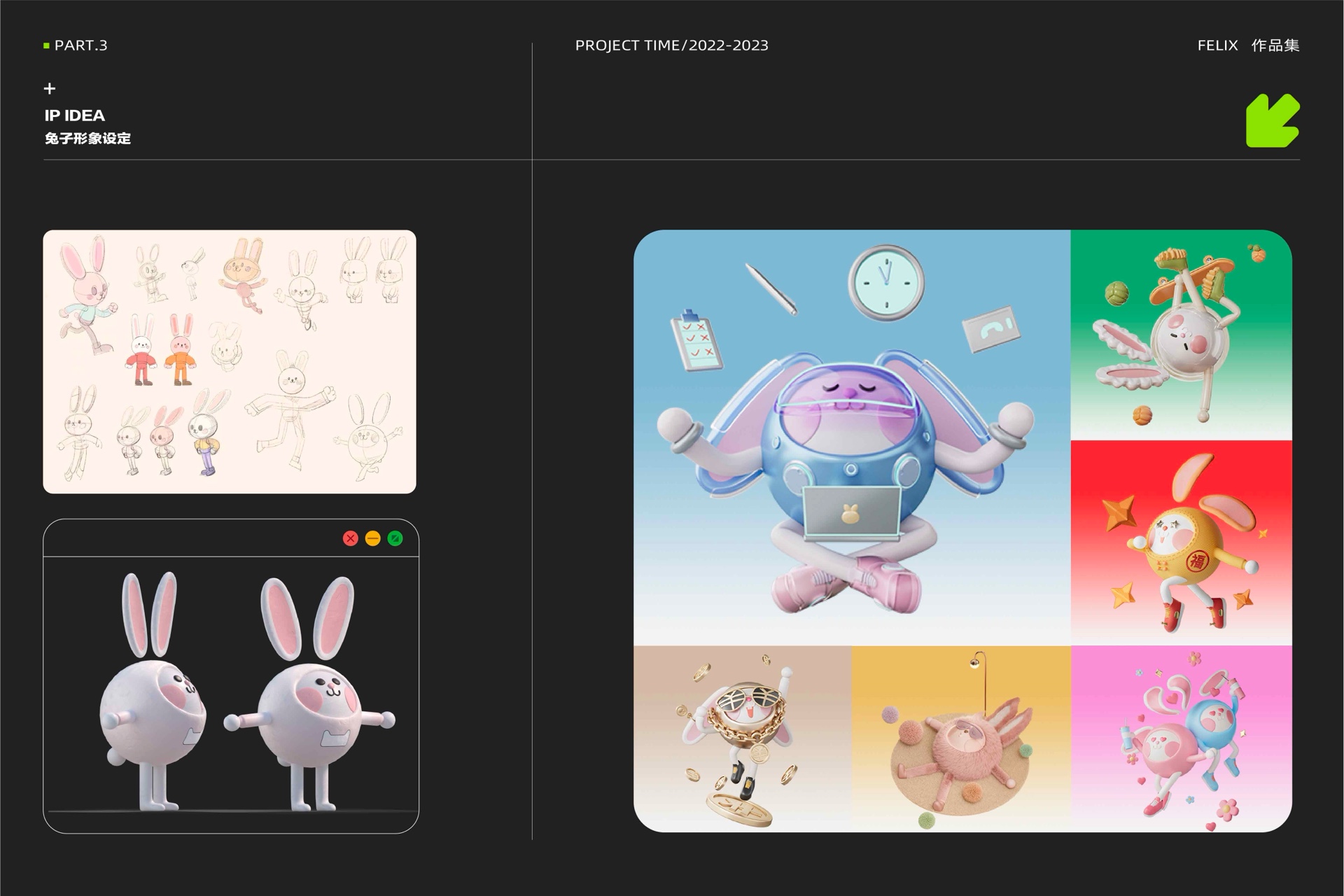The image size is (1344, 896).
Task: Open the furry pink rabbit on yellow background
Action: [961, 738]
